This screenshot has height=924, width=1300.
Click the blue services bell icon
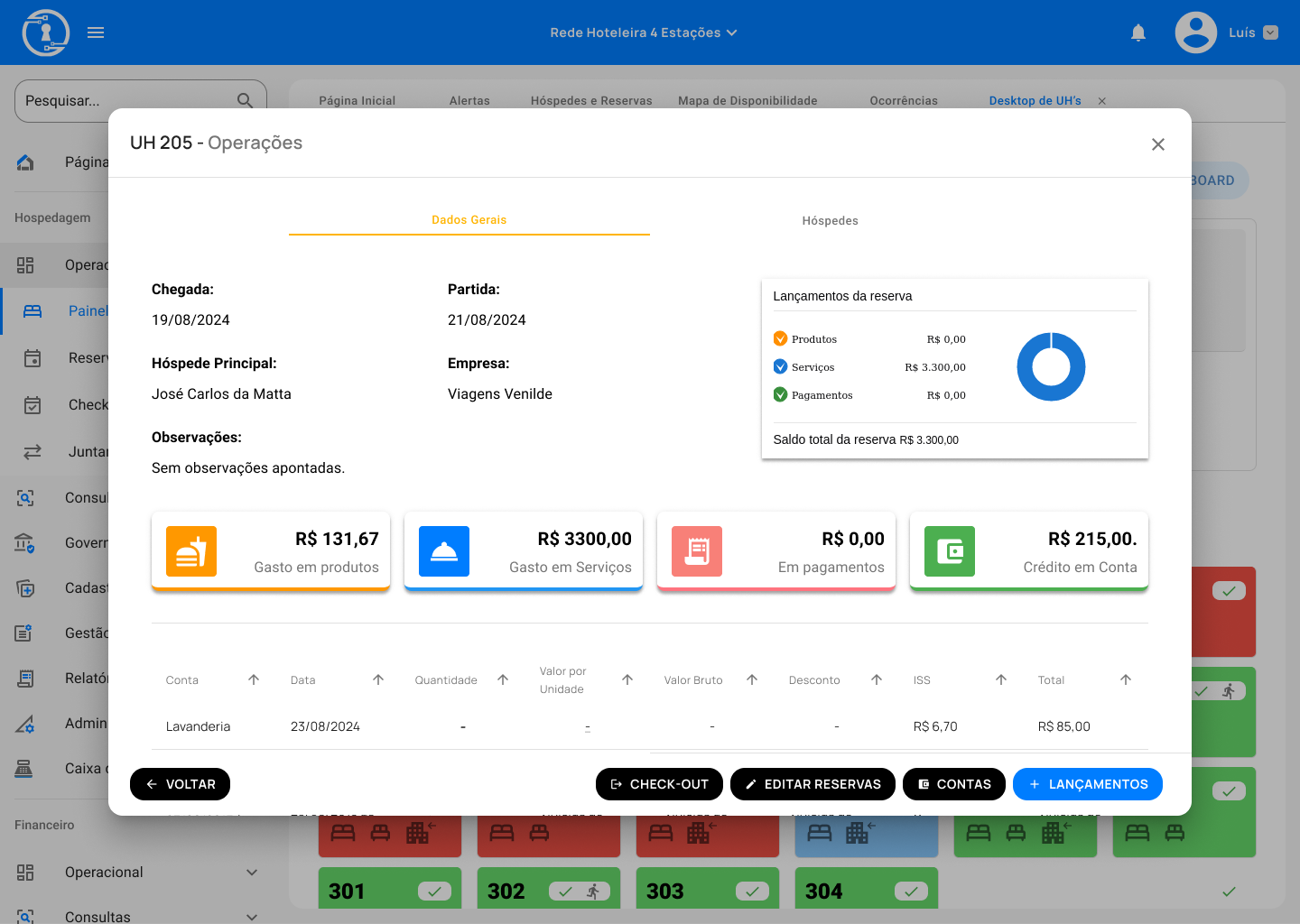click(x=444, y=551)
